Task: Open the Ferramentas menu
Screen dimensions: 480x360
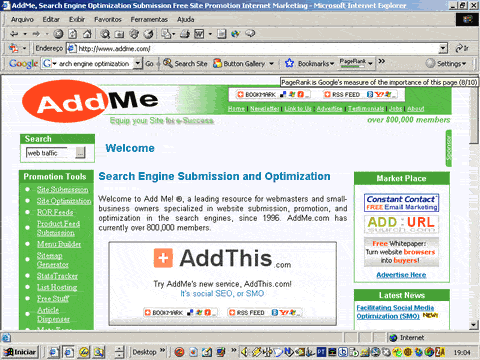Action: coord(149,20)
